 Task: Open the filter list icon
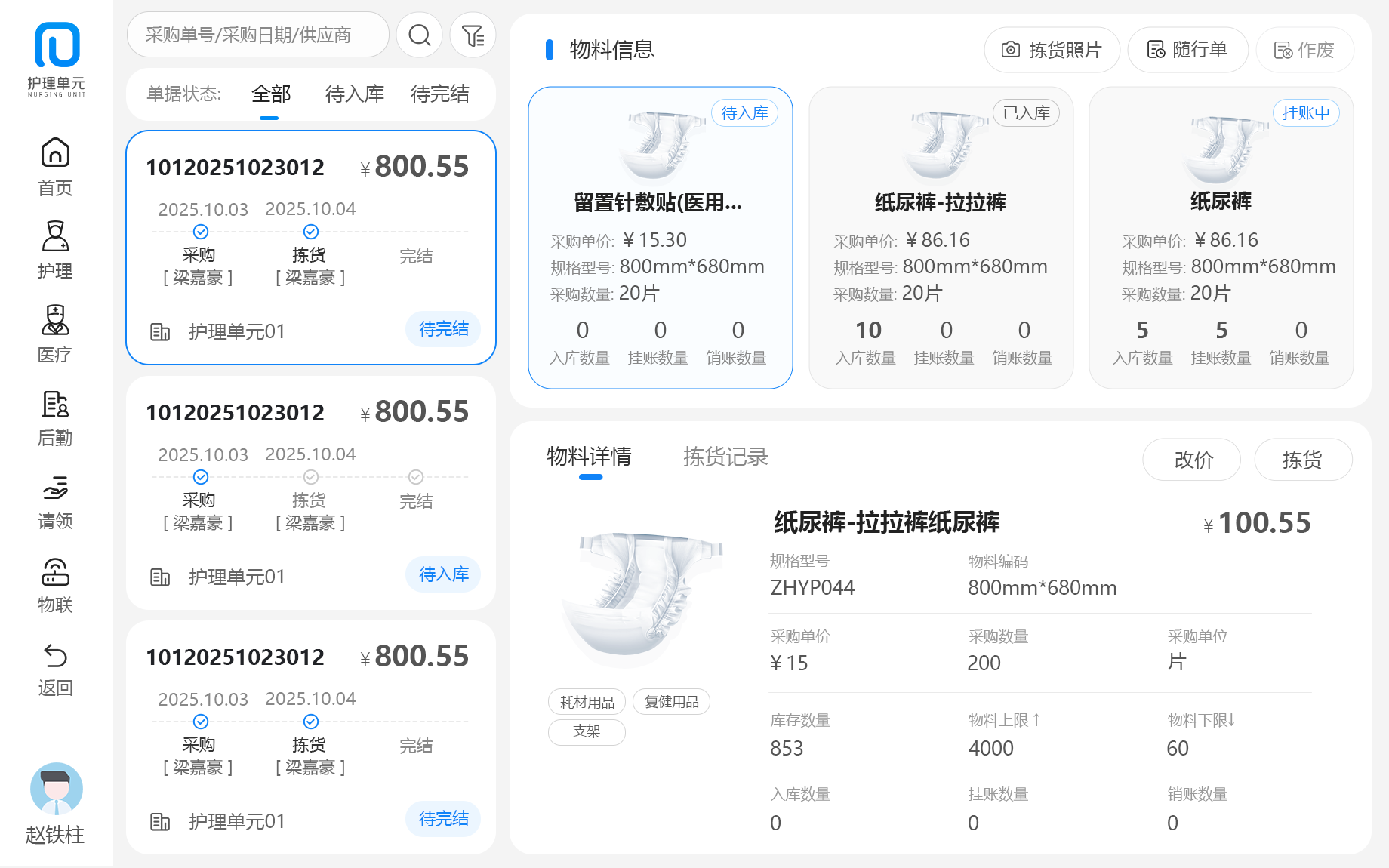(x=473, y=35)
